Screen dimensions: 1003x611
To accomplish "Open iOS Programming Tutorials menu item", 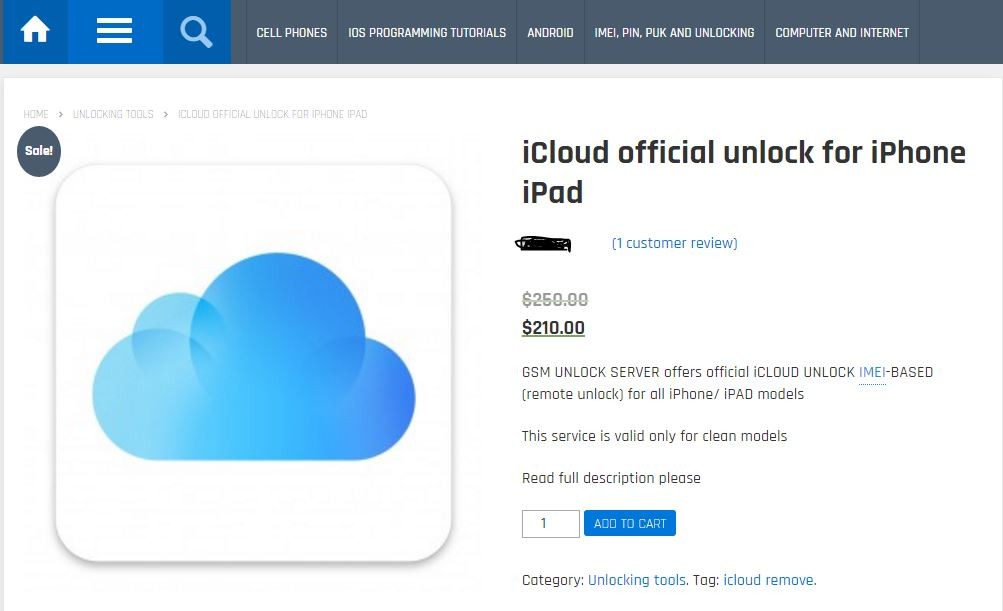I will (427, 33).
